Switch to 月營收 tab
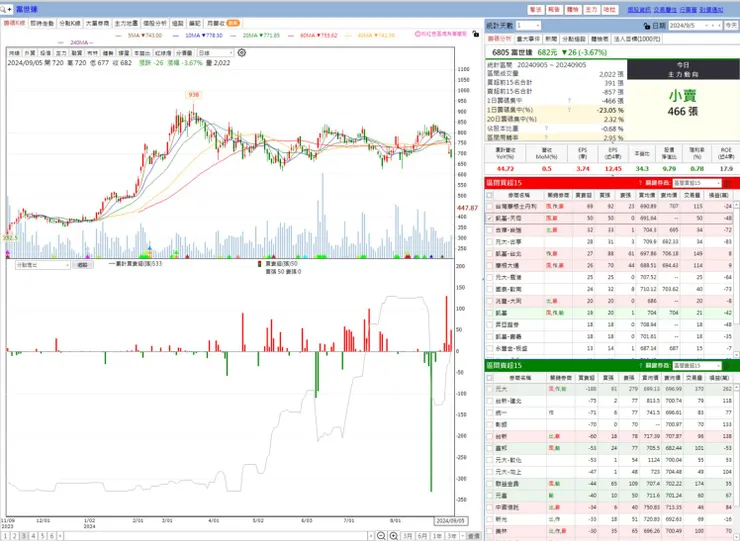The height and width of the screenshot is (541, 740). (x=223, y=23)
